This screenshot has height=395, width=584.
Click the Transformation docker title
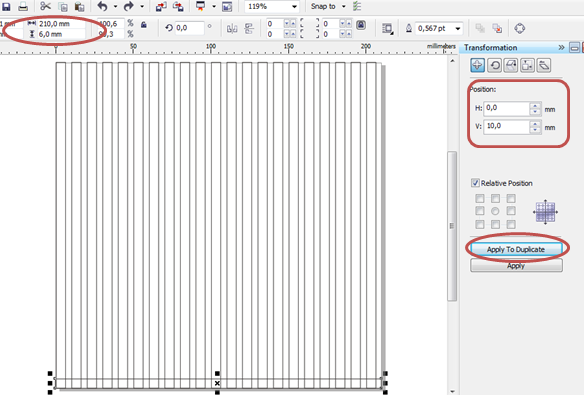coord(491,47)
